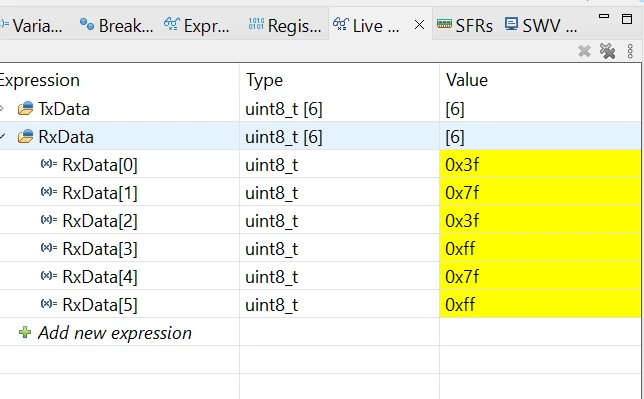Click the SWV monitor icon
The height and width of the screenshot is (399, 644).
(511, 24)
